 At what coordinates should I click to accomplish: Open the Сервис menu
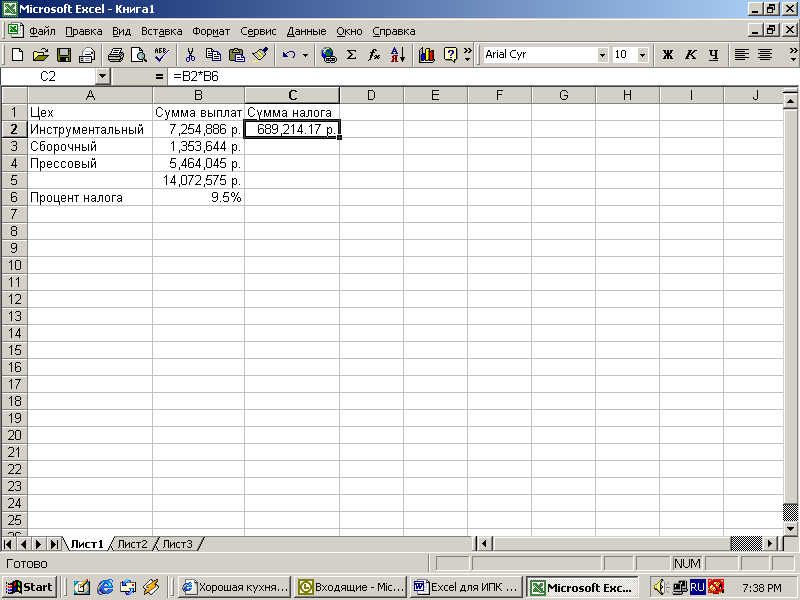tap(258, 31)
